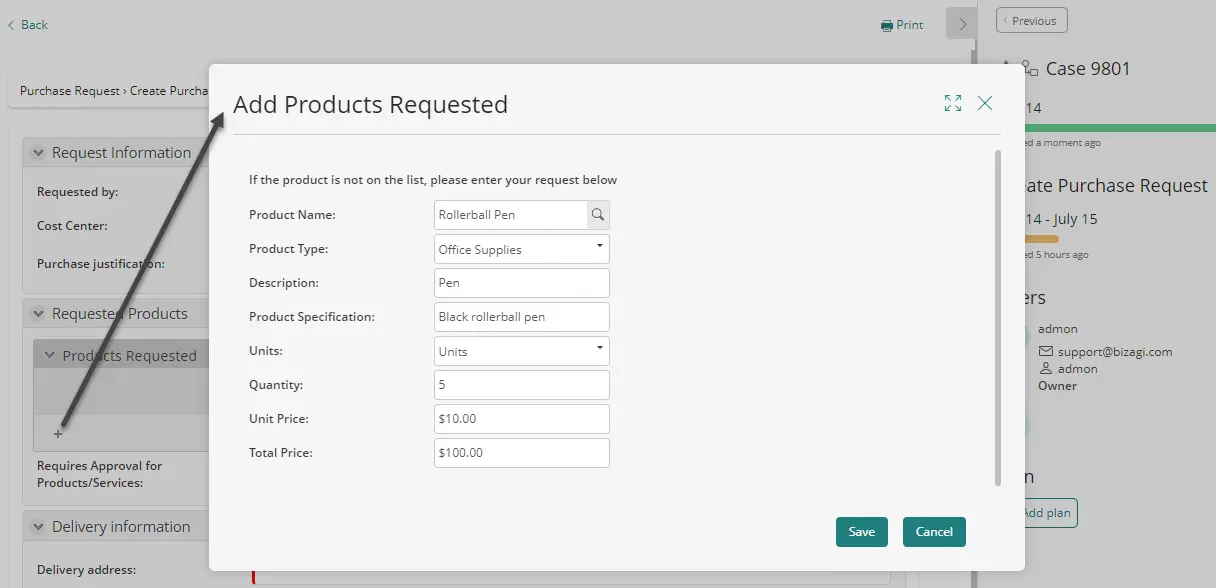1216x588 pixels.
Task: Click the Purchase Request breadcrumb
Action: coord(70,91)
